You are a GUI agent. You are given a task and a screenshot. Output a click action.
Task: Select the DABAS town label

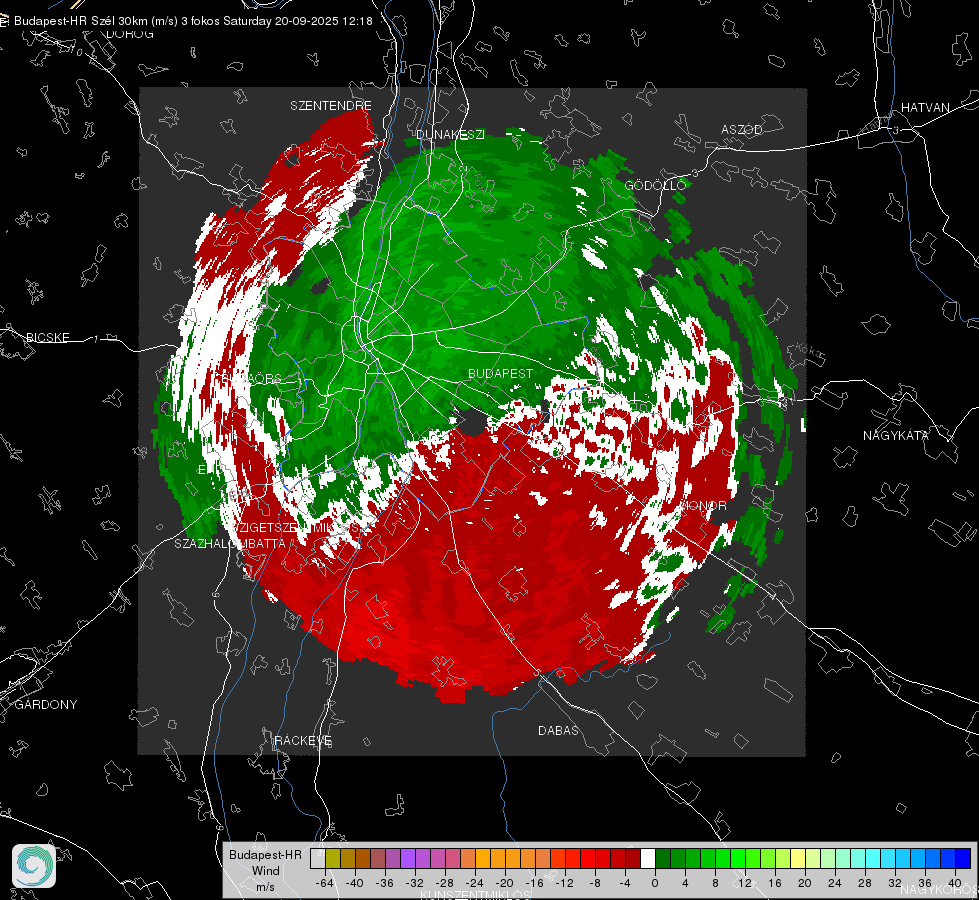coord(558,730)
